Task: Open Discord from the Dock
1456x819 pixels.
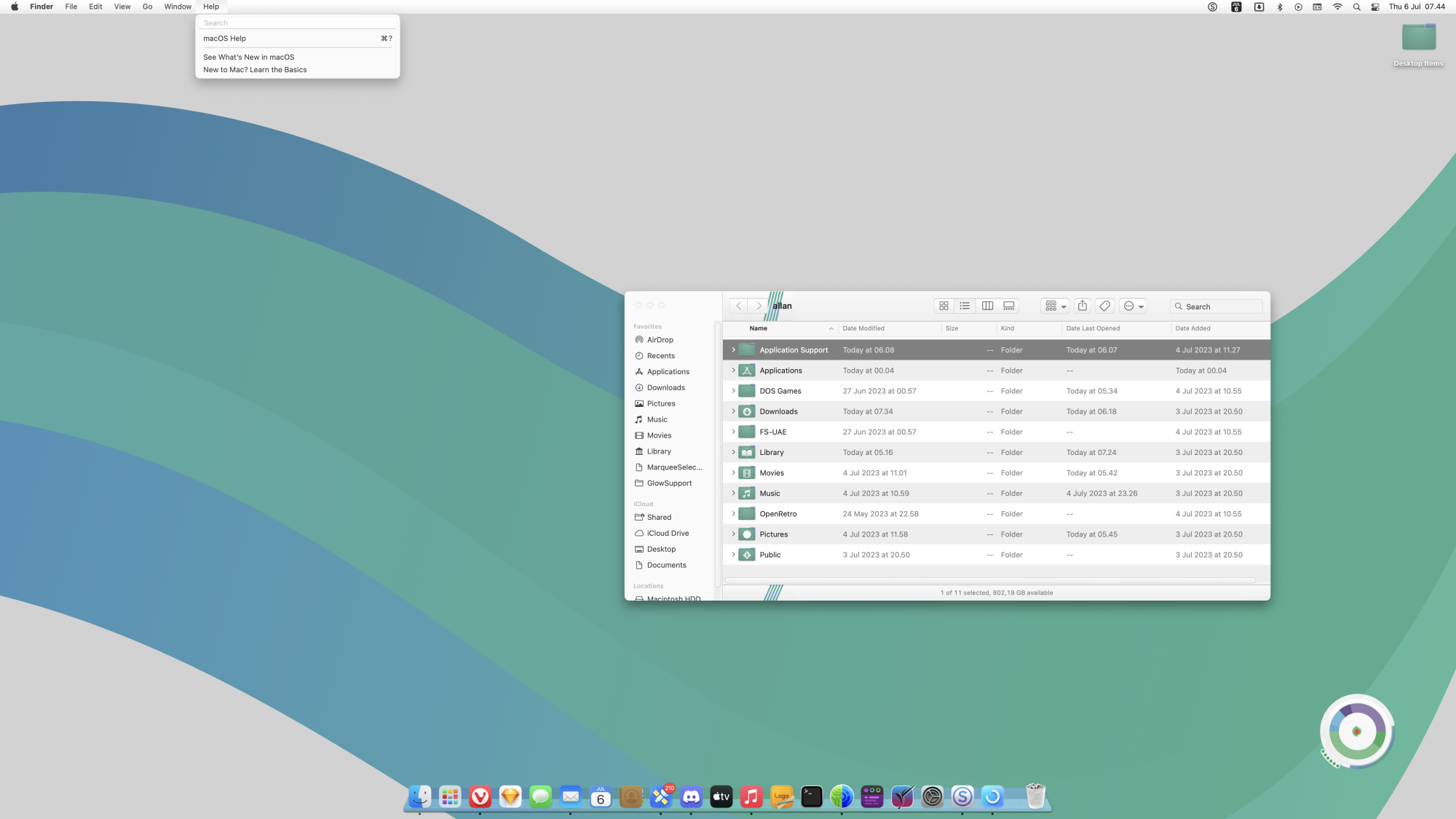Action: coord(691,796)
